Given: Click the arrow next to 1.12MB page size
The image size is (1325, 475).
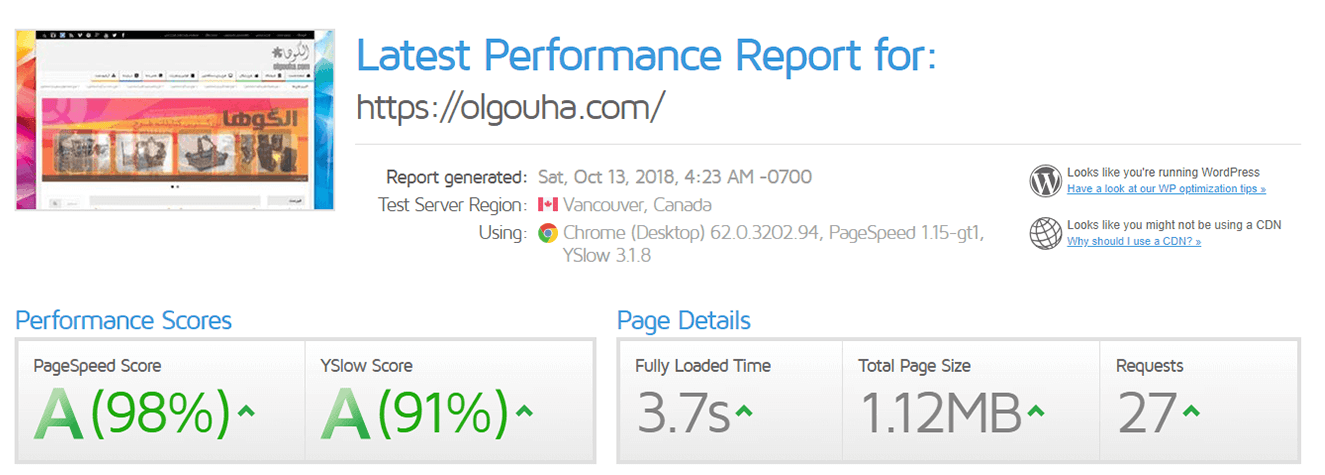Looking at the screenshot, I should click(x=1035, y=411).
